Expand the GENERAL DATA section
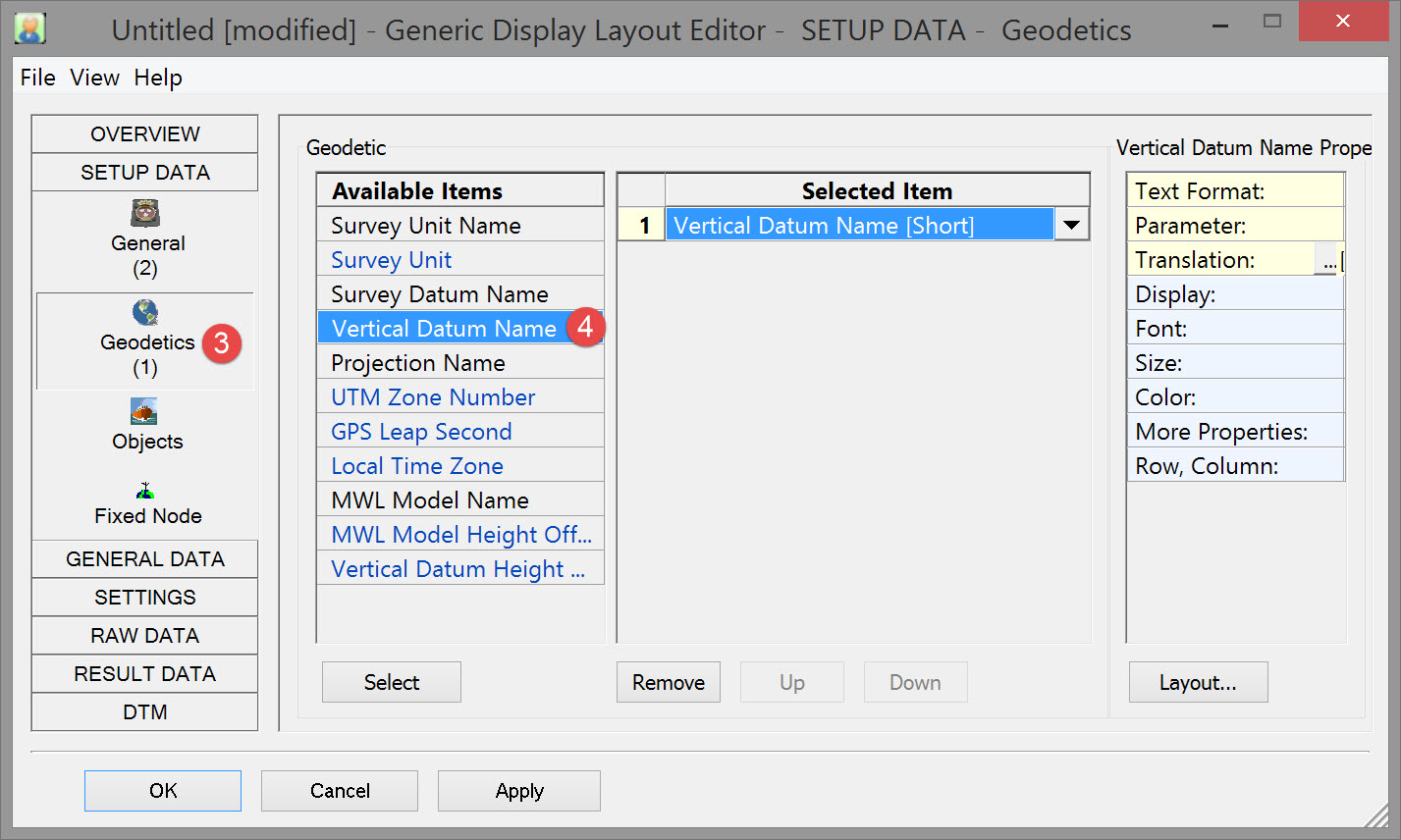Image resolution: width=1401 pixels, height=840 pixels. 145,559
